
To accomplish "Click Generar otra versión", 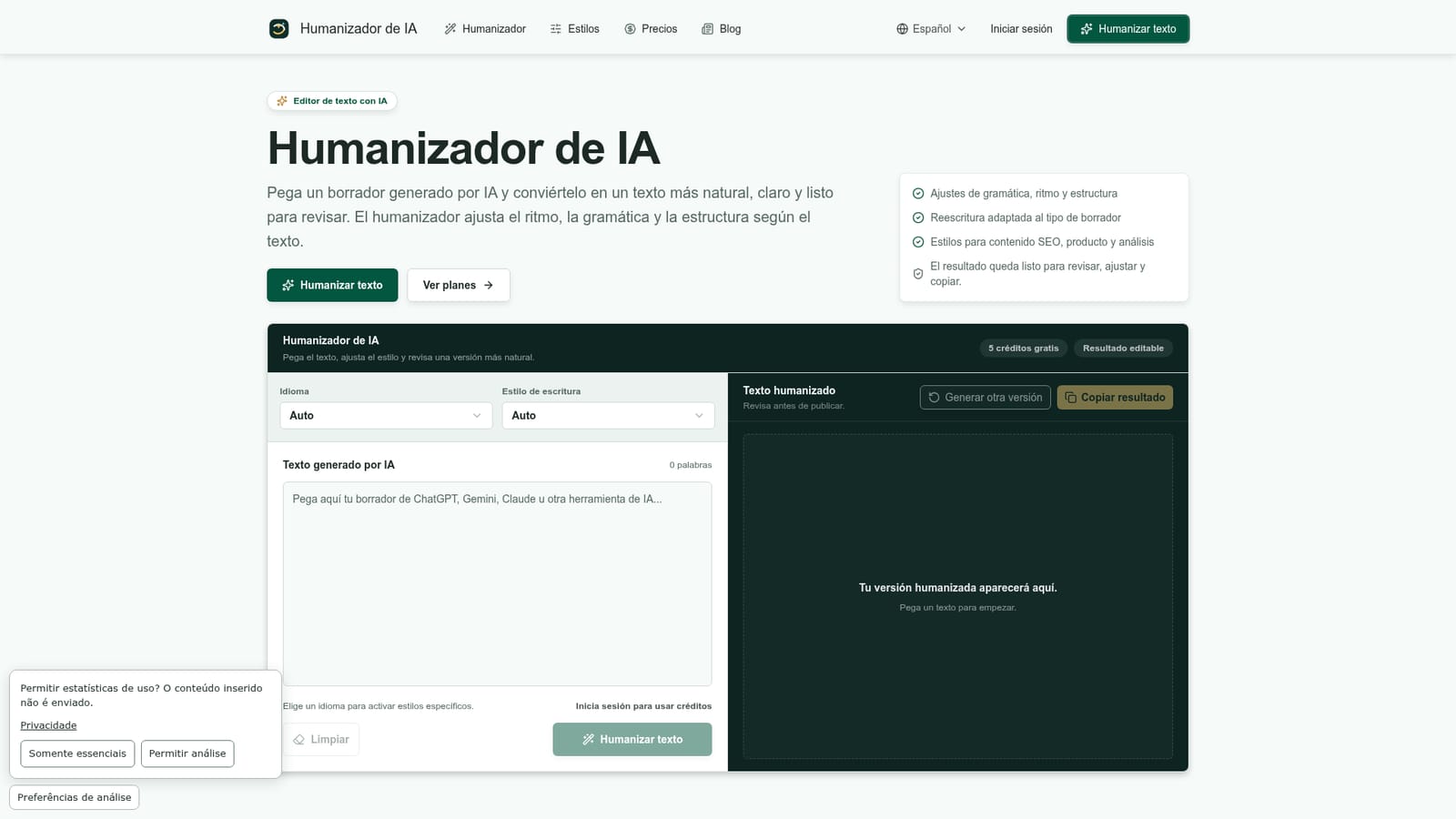I will tap(986, 398).
